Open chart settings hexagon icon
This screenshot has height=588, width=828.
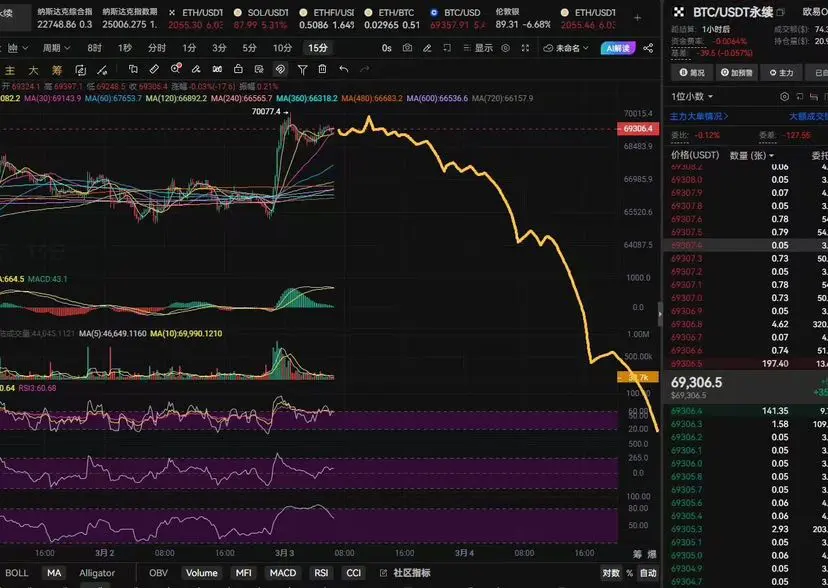tap(505, 48)
